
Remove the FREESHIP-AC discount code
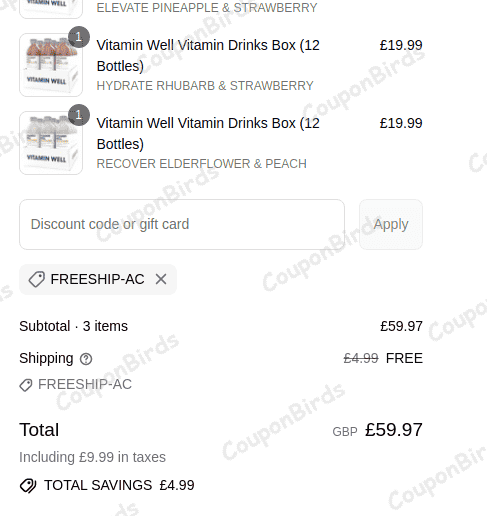pyautogui.click(x=161, y=279)
